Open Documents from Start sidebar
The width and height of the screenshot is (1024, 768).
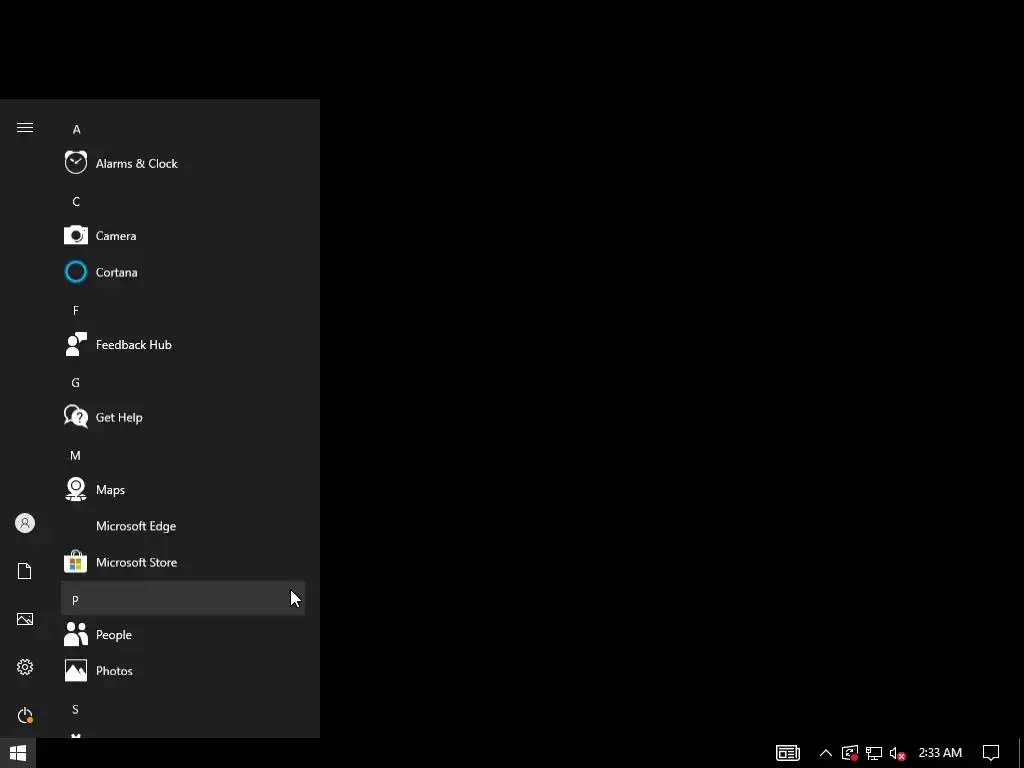(x=25, y=571)
